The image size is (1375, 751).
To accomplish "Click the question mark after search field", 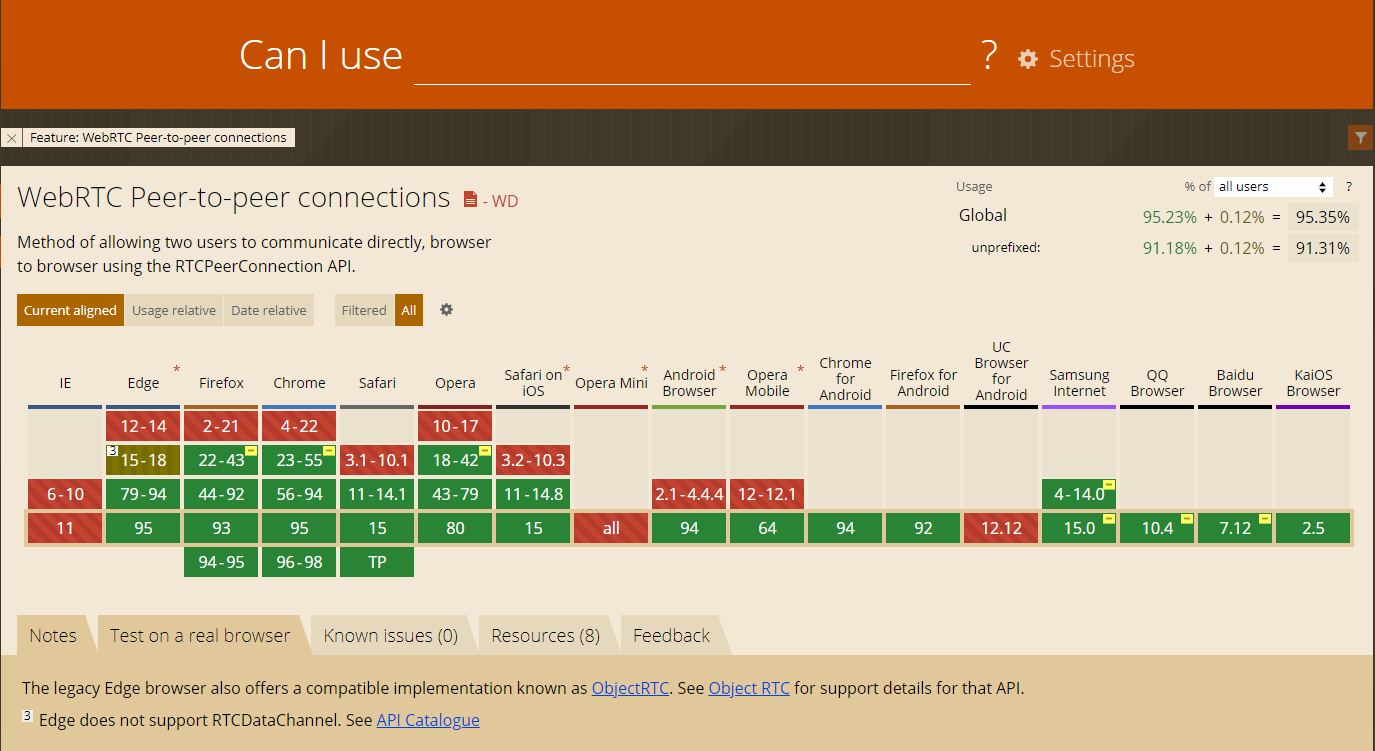I will [989, 56].
